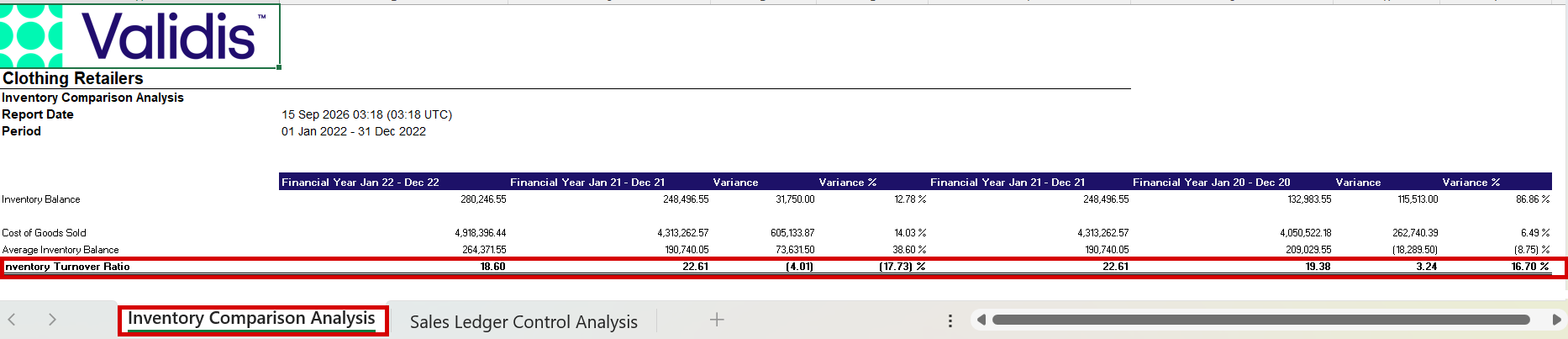The image size is (1568, 339).
Task: Select turnover ratio value 18.60
Action: click(x=493, y=267)
